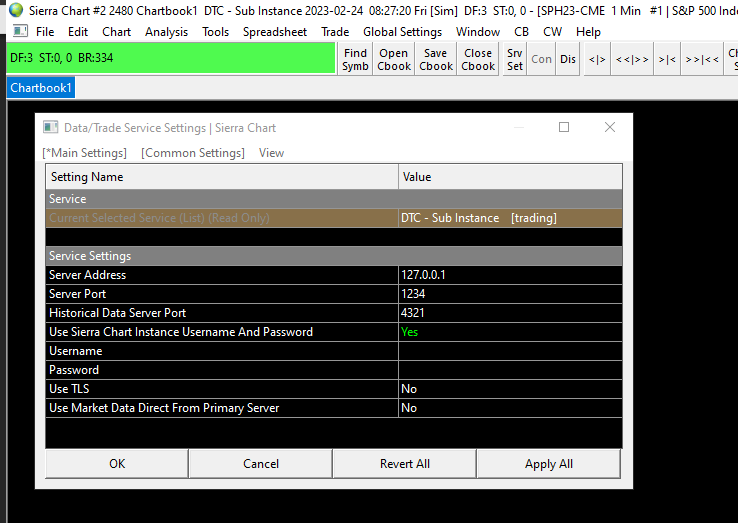738x523 pixels.
Task: Click the >|< toolbar button
Action: [667, 59]
